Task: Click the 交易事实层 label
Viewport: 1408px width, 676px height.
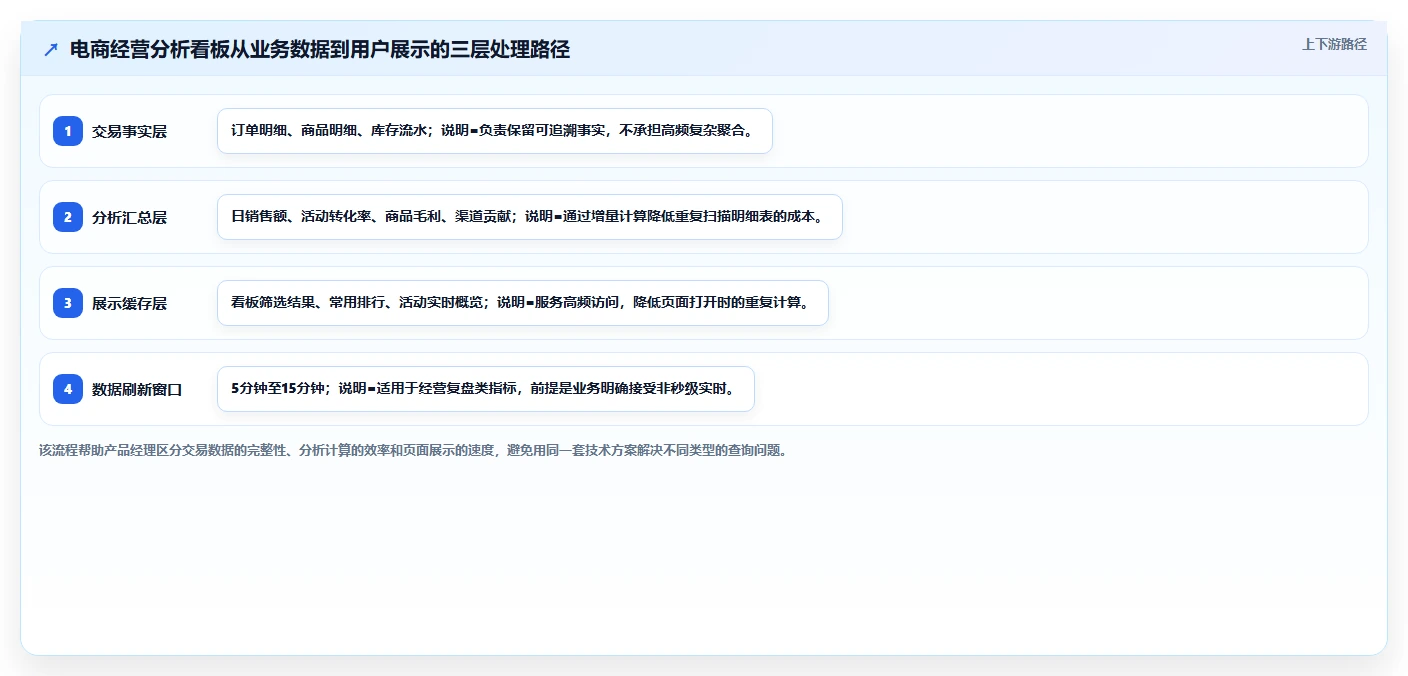Action: [x=129, y=131]
